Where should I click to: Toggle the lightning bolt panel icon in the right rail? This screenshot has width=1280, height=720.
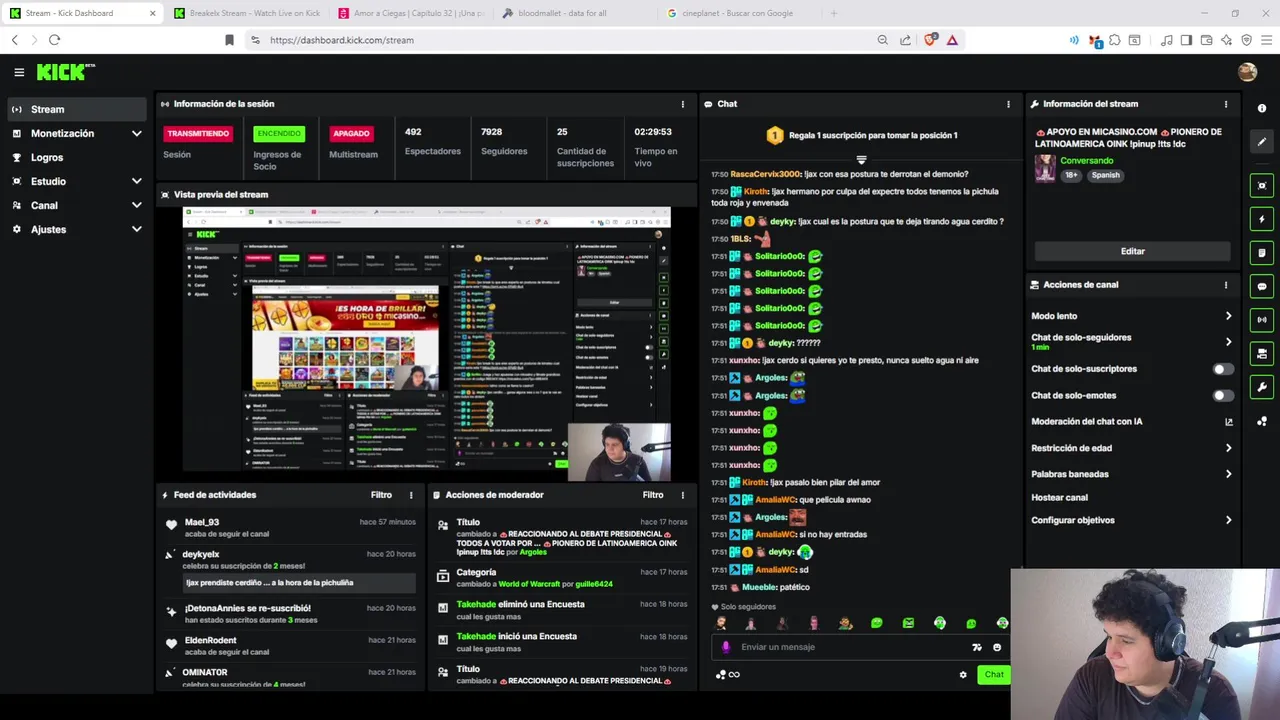pyautogui.click(x=1262, y=219)
